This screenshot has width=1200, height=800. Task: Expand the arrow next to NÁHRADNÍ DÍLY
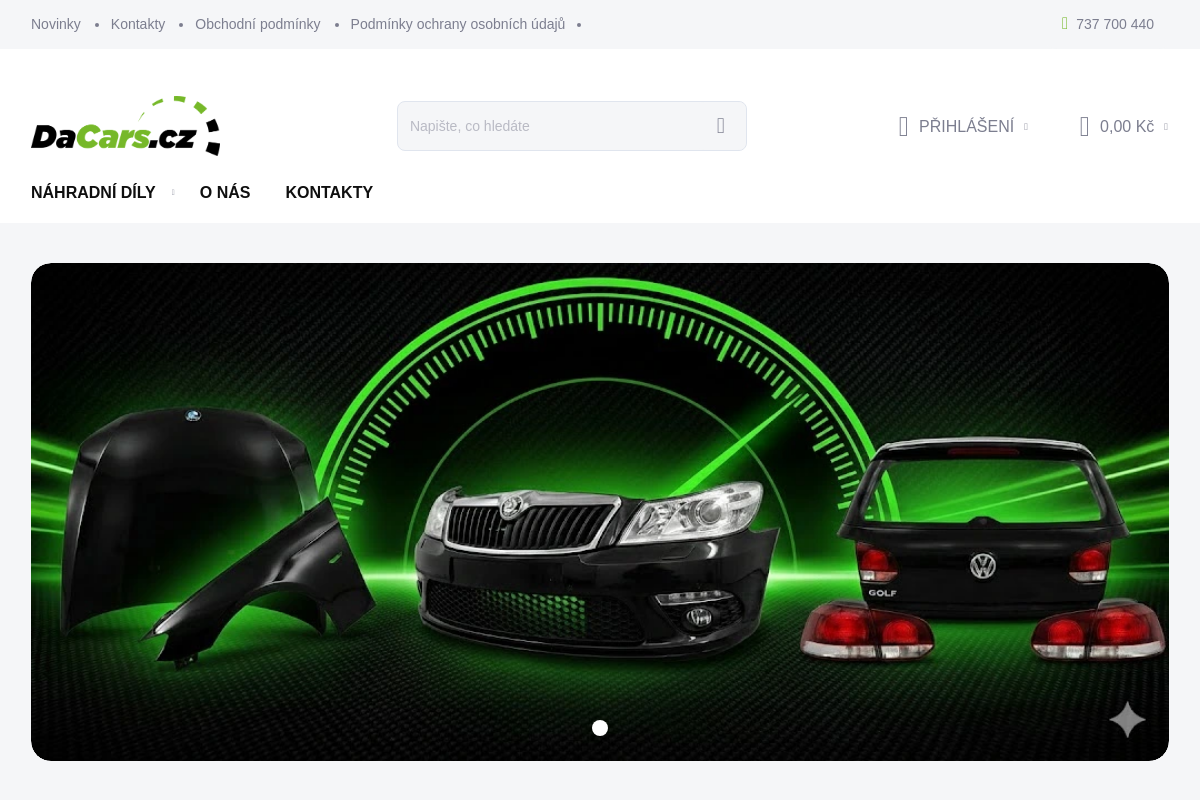pos(172,192)
